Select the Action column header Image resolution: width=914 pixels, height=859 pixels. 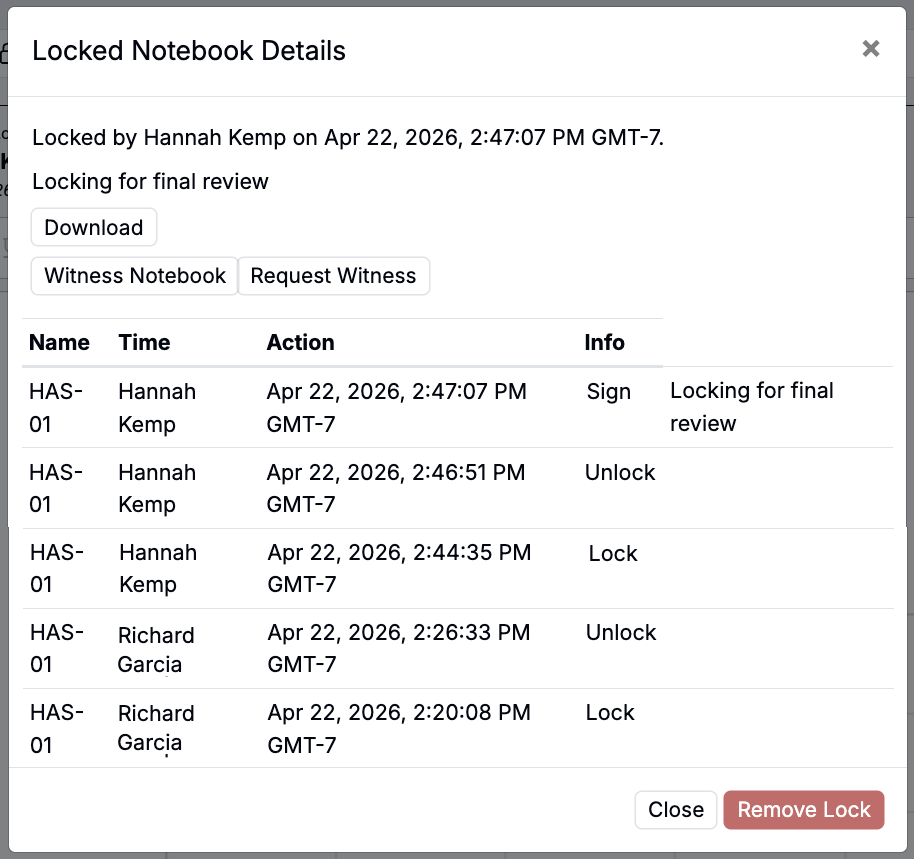(x=300, y=343)
